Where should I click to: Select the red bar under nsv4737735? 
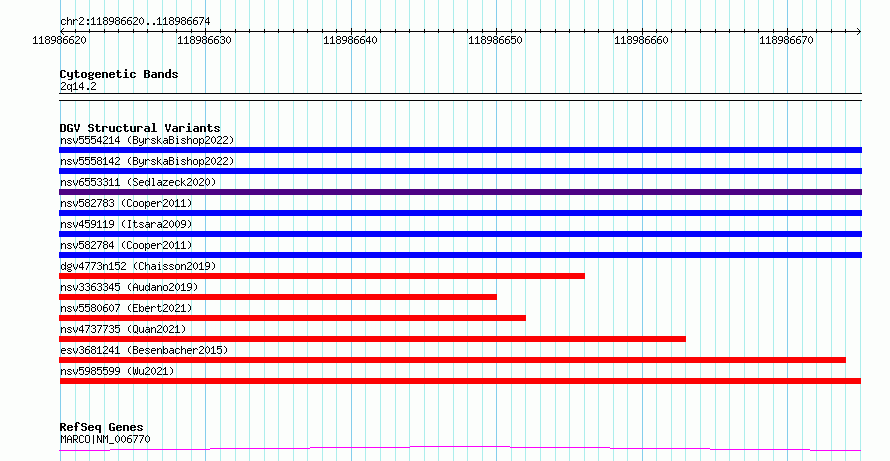coord(372,339)
